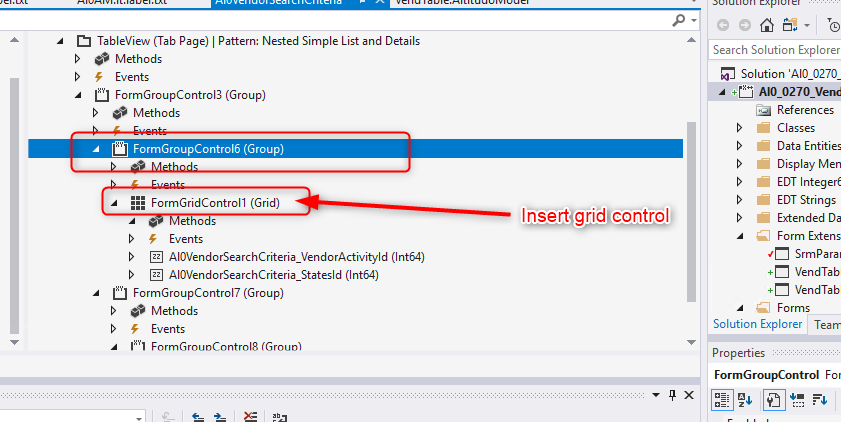This screenshot has width=841, height=422.
Task: Collapse the FormGroupControl6 node
Action: click(x=97, y=149)
